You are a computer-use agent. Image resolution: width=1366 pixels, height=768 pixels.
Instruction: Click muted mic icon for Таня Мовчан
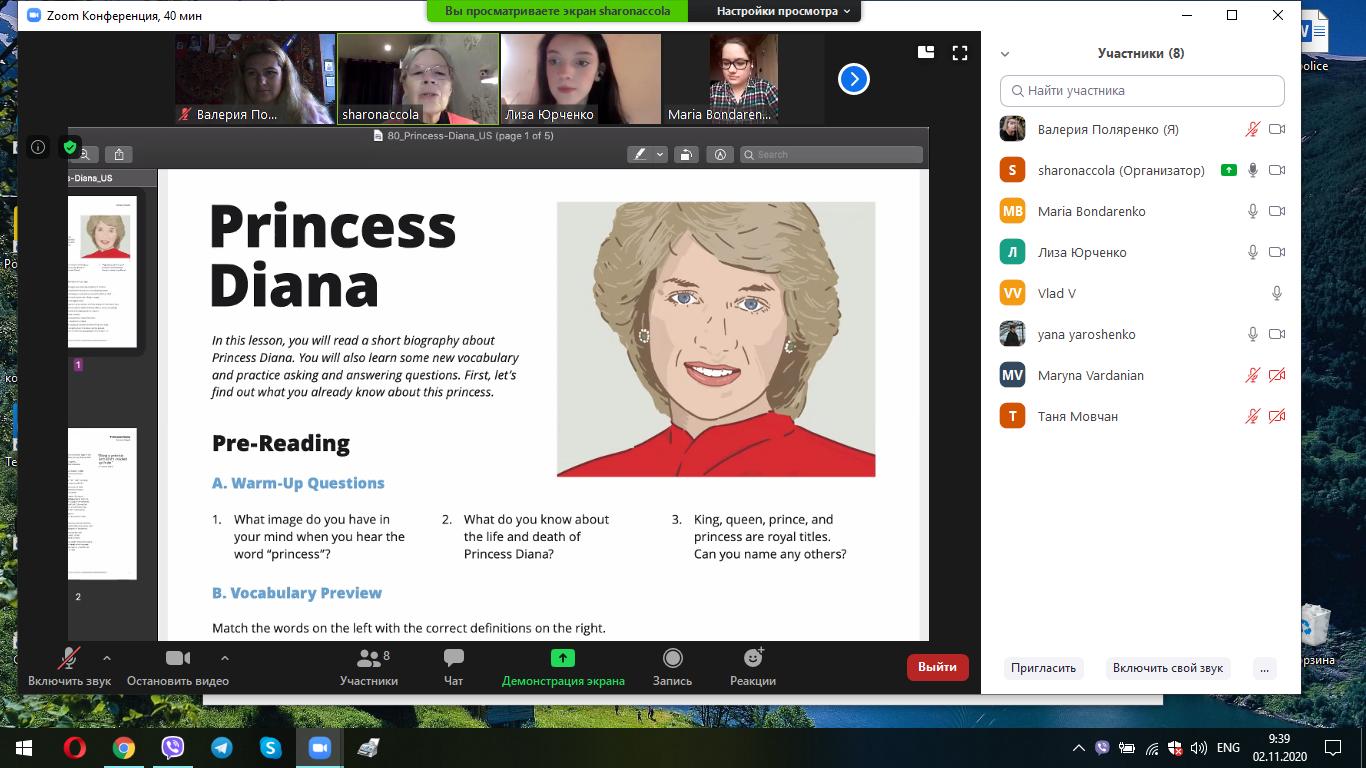click(x=1252, y=416)
